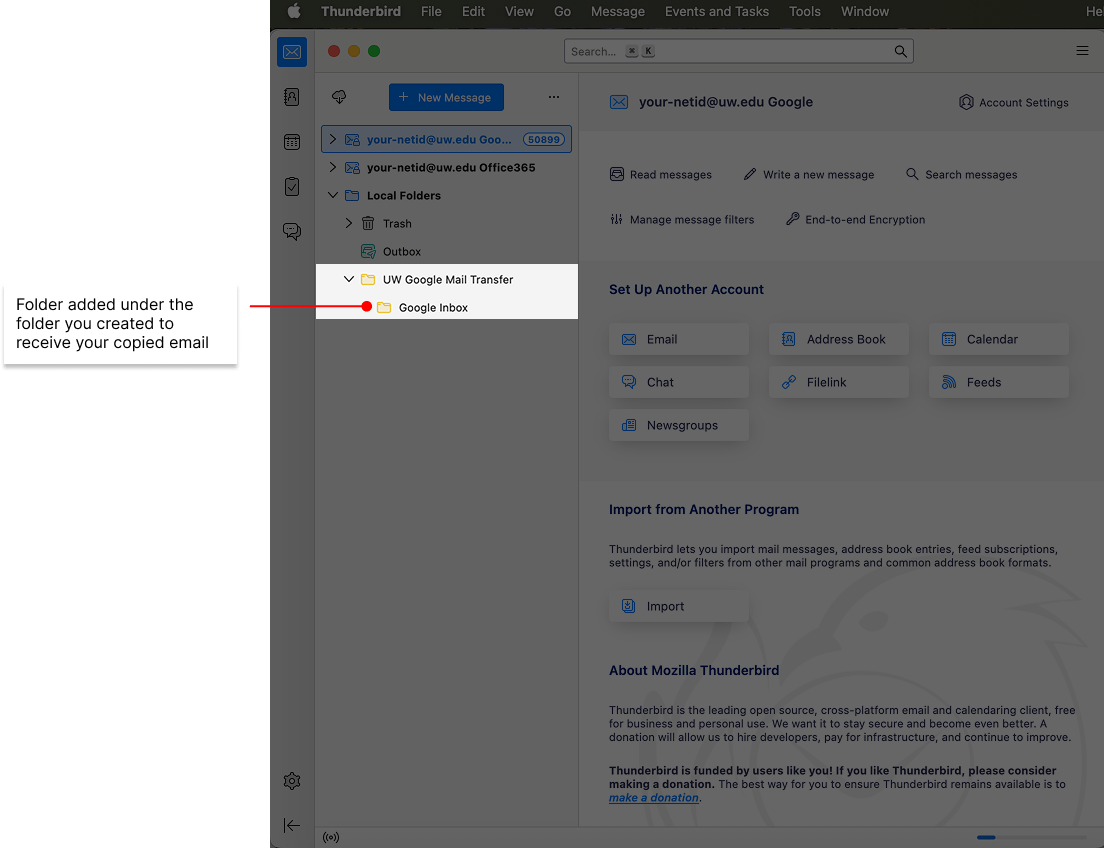Follow the make a donation link
The height and width of the screenshot is (848, 1104).
[654, 798]
